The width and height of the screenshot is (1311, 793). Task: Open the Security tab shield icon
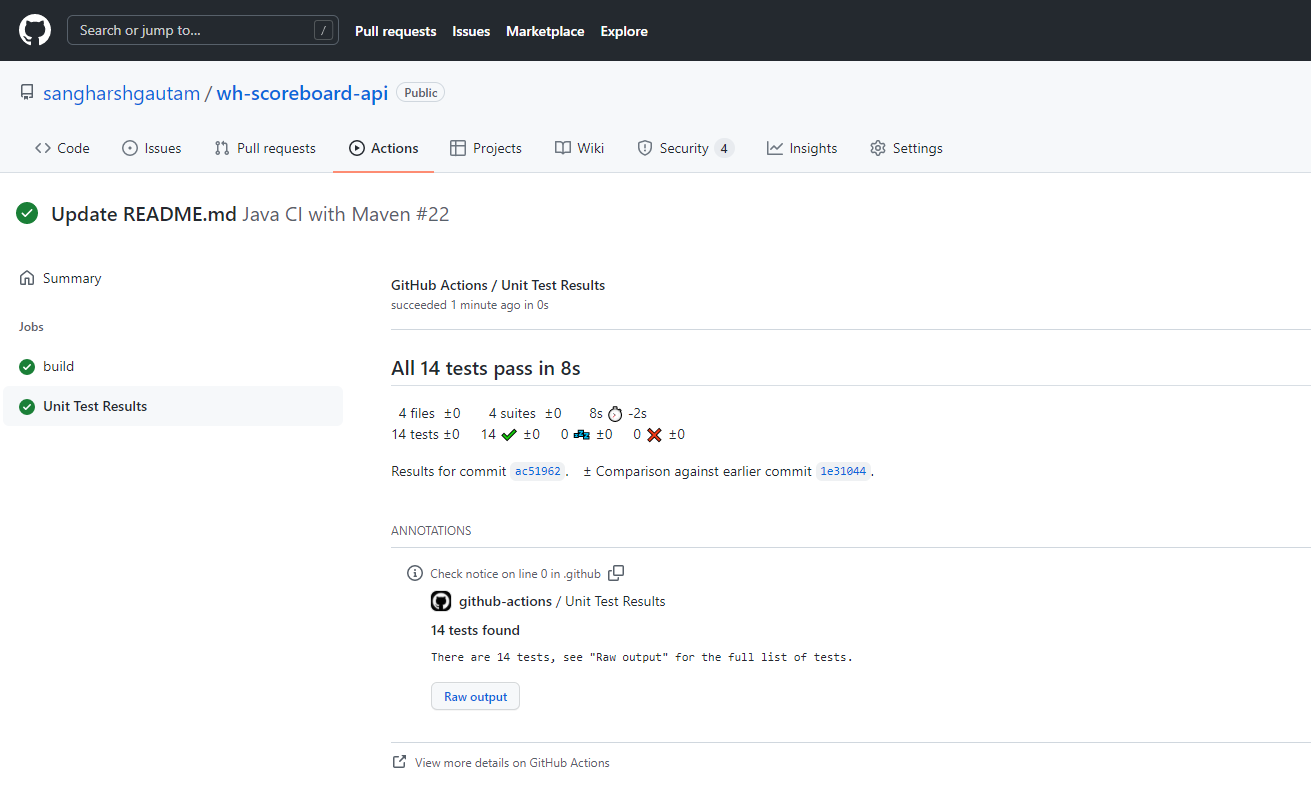644,147
